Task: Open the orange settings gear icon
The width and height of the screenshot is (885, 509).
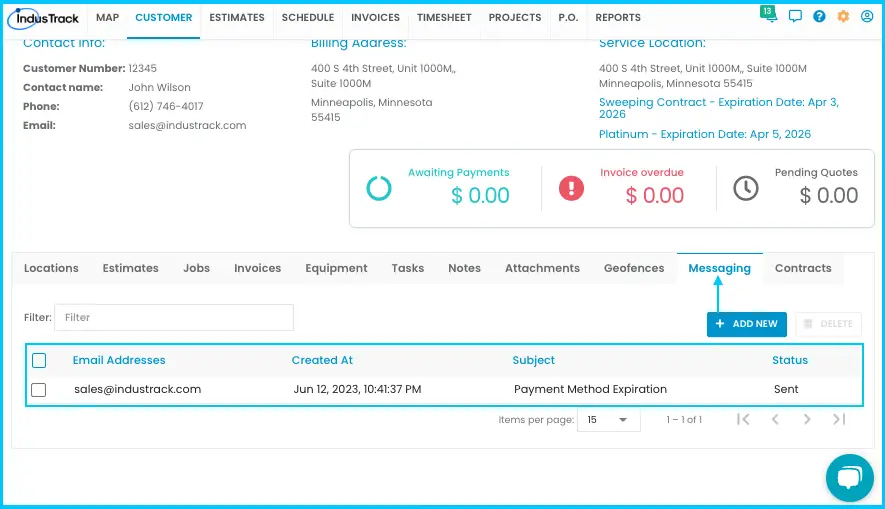Action: (x=843, y=16)
